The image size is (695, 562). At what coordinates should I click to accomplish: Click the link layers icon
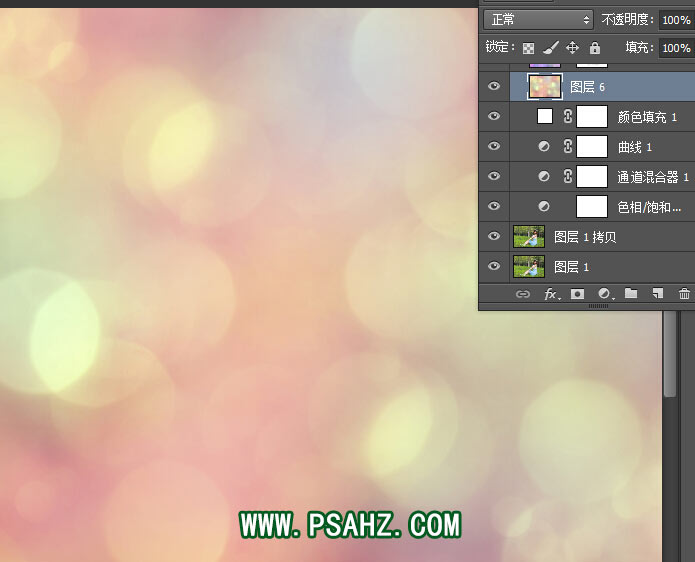pos(522,294)
